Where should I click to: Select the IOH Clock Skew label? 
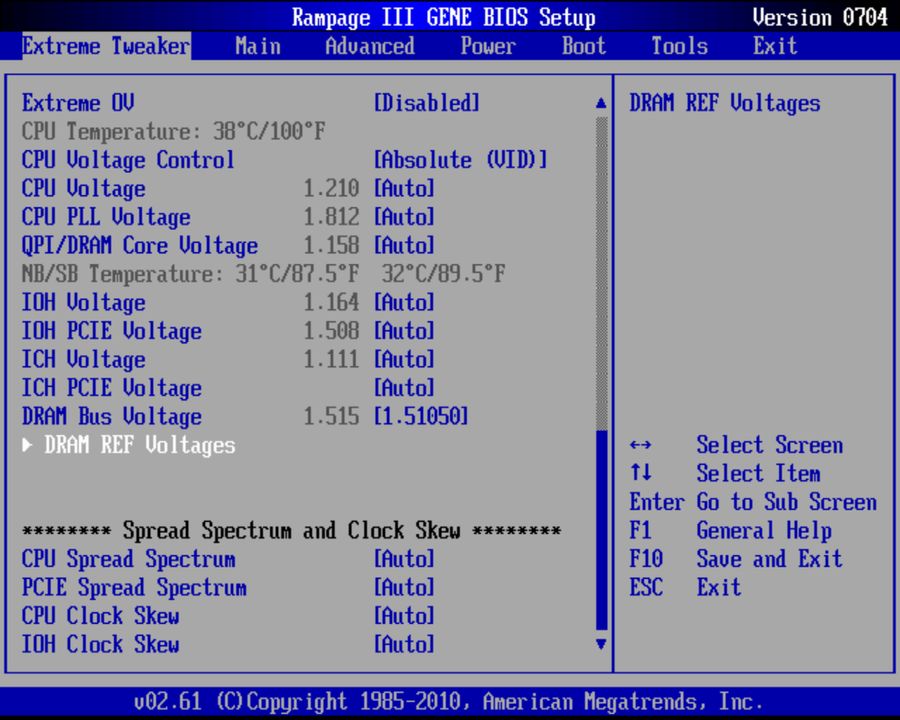point(100,644)
